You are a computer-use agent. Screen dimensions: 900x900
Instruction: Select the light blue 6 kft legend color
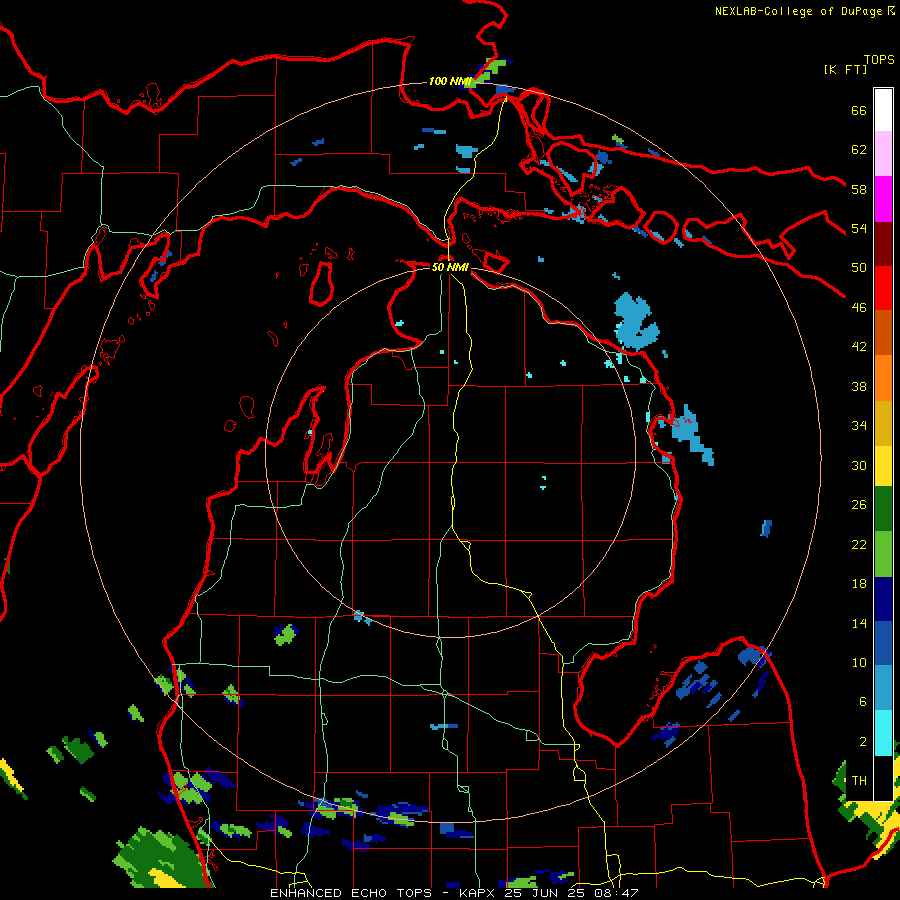pyautogui.click(x=883, y=688)
